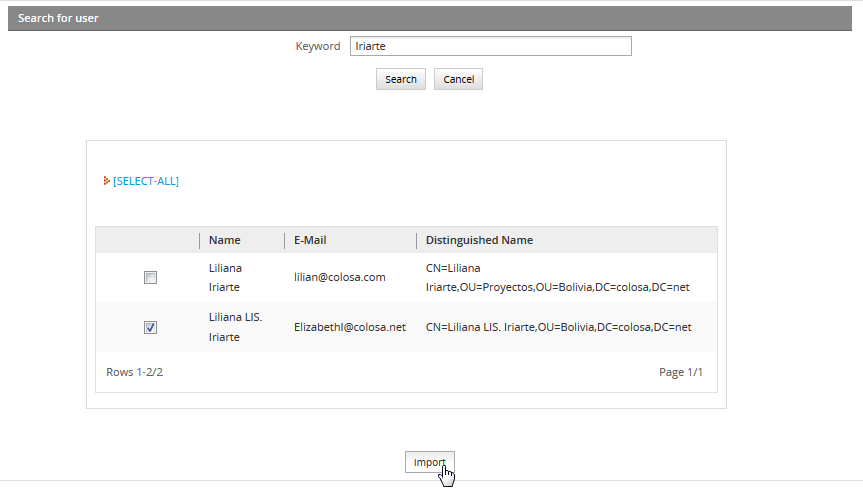Click the Search button
The width and height of the screenshot is (863, 495).
tap(401, 79)
